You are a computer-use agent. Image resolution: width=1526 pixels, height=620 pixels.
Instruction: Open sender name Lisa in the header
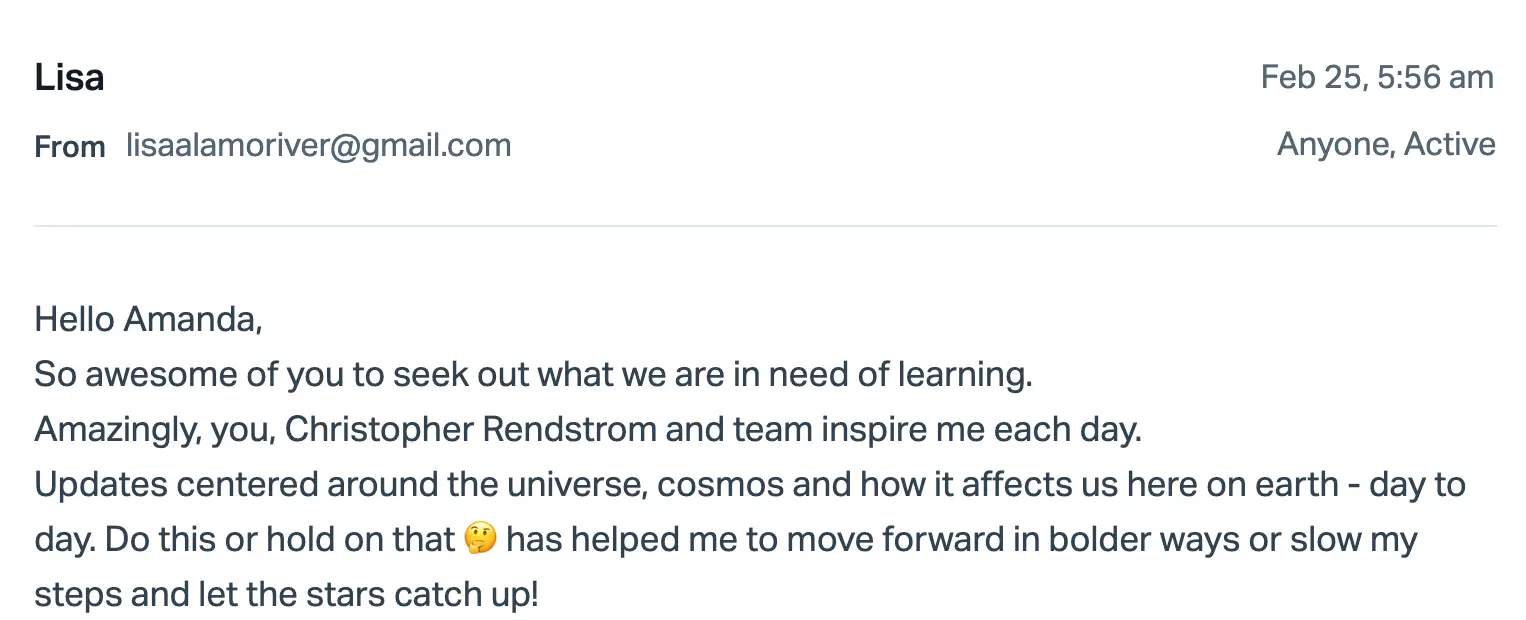(x=69, y=78)
